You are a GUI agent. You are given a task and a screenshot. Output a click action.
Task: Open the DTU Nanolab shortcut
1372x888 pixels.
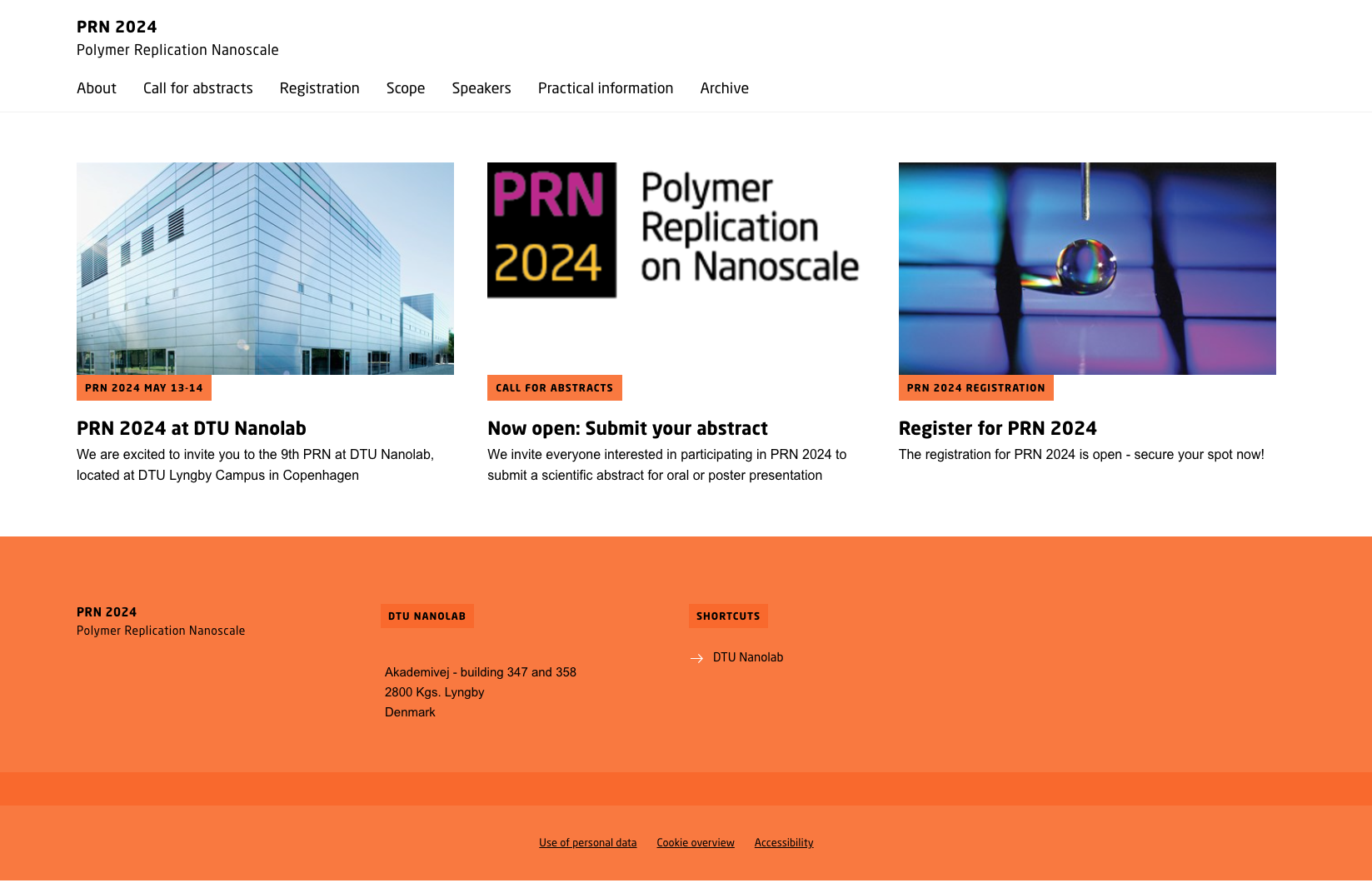tap(747, 657)
